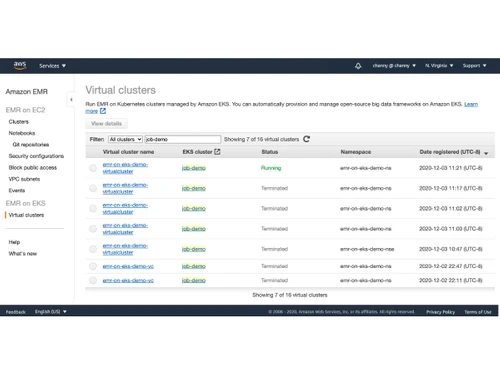Open VPC subnets in the sidebar

click(x=24, y=179)
